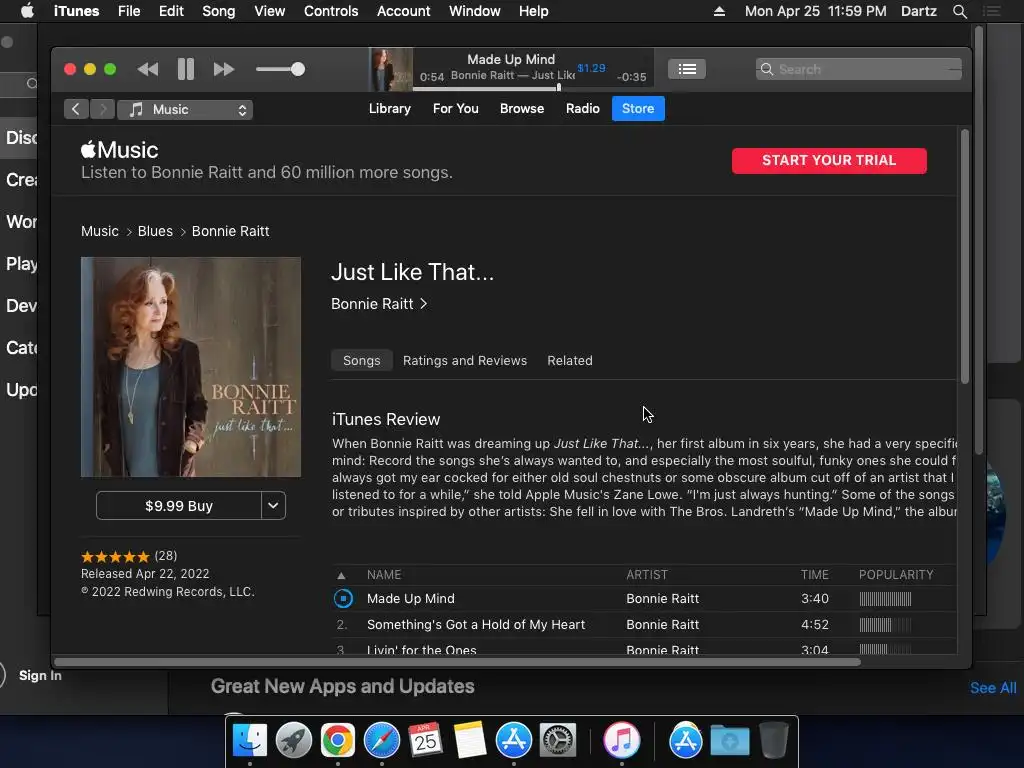The image size is (1024, 768).
Task: Switch to the Browse tab
Action: point(522,108)
